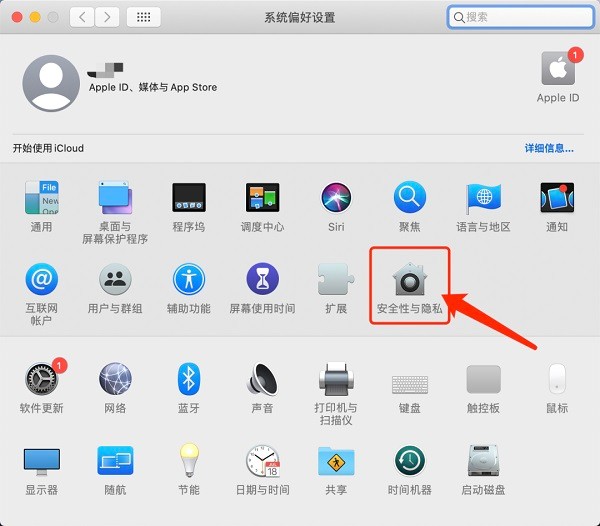Screen dimensions: 600x526
Task: Click the show all grid button
Action: pos(144,17)
